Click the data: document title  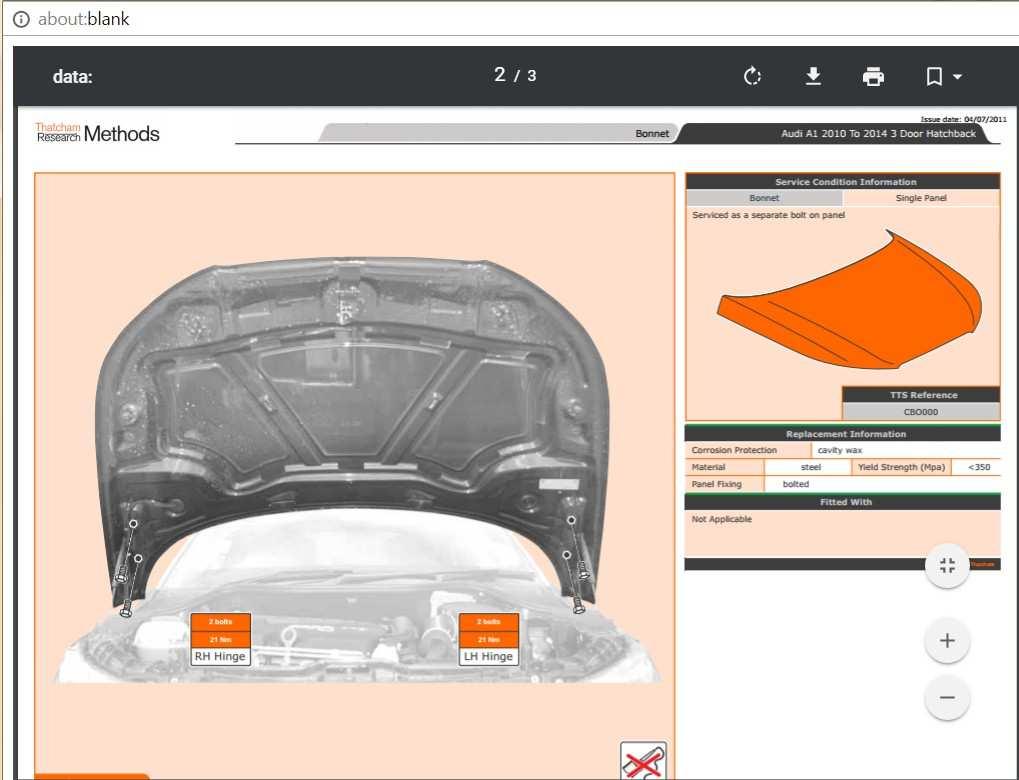coord(72,76)
